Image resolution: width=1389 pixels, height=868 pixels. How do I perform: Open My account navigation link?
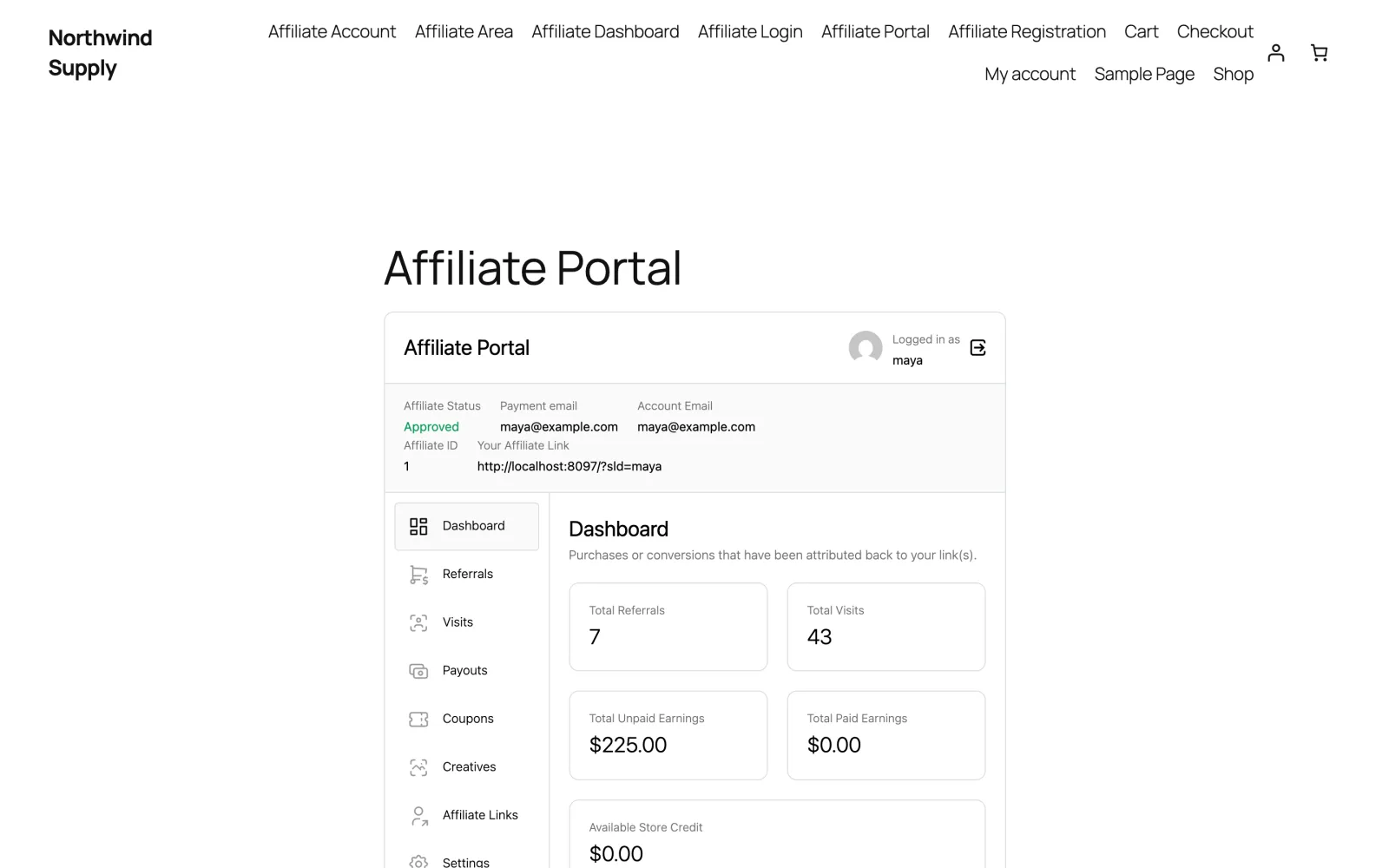1030,75
